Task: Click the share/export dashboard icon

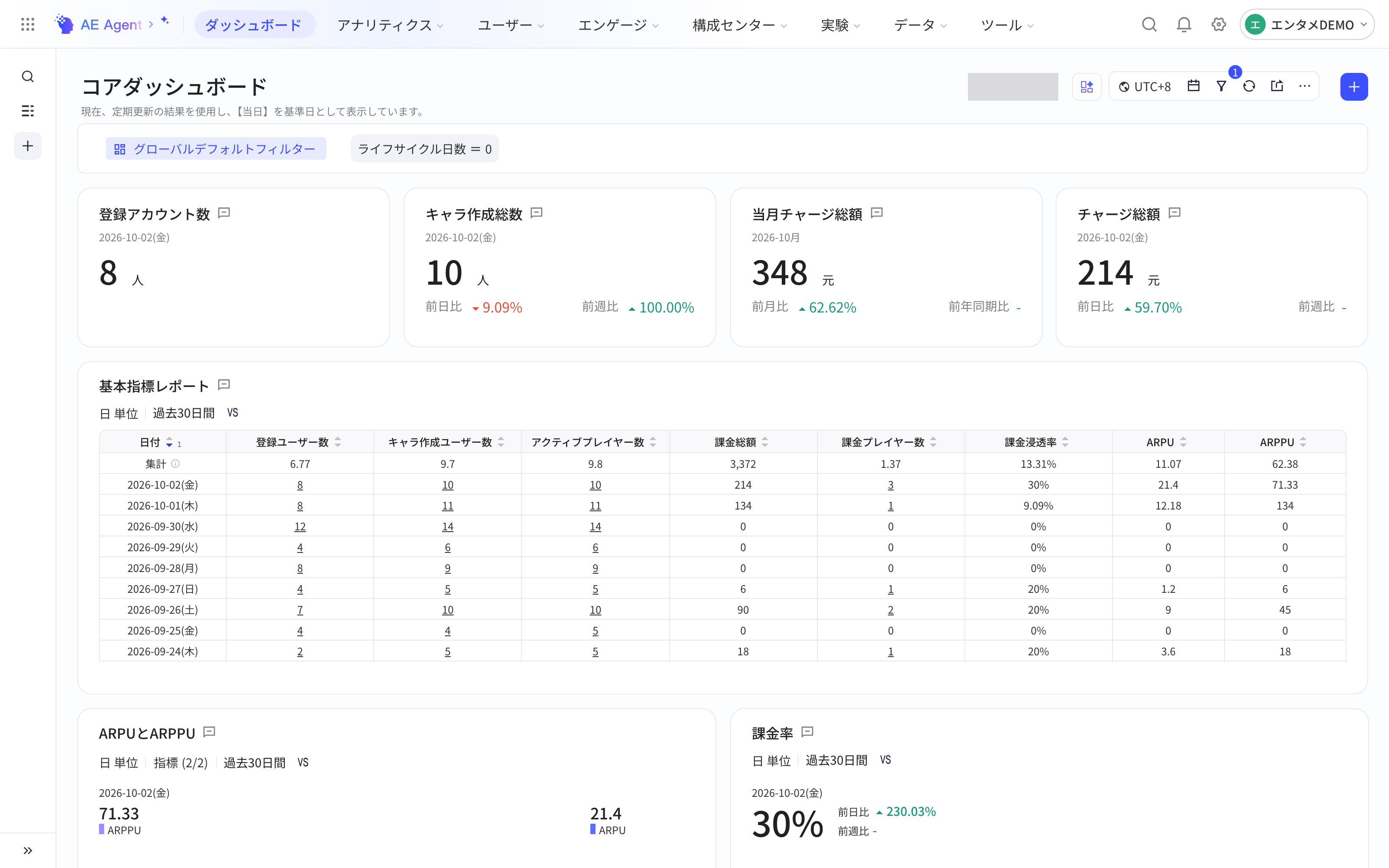Action: [x=1277, y=86]
